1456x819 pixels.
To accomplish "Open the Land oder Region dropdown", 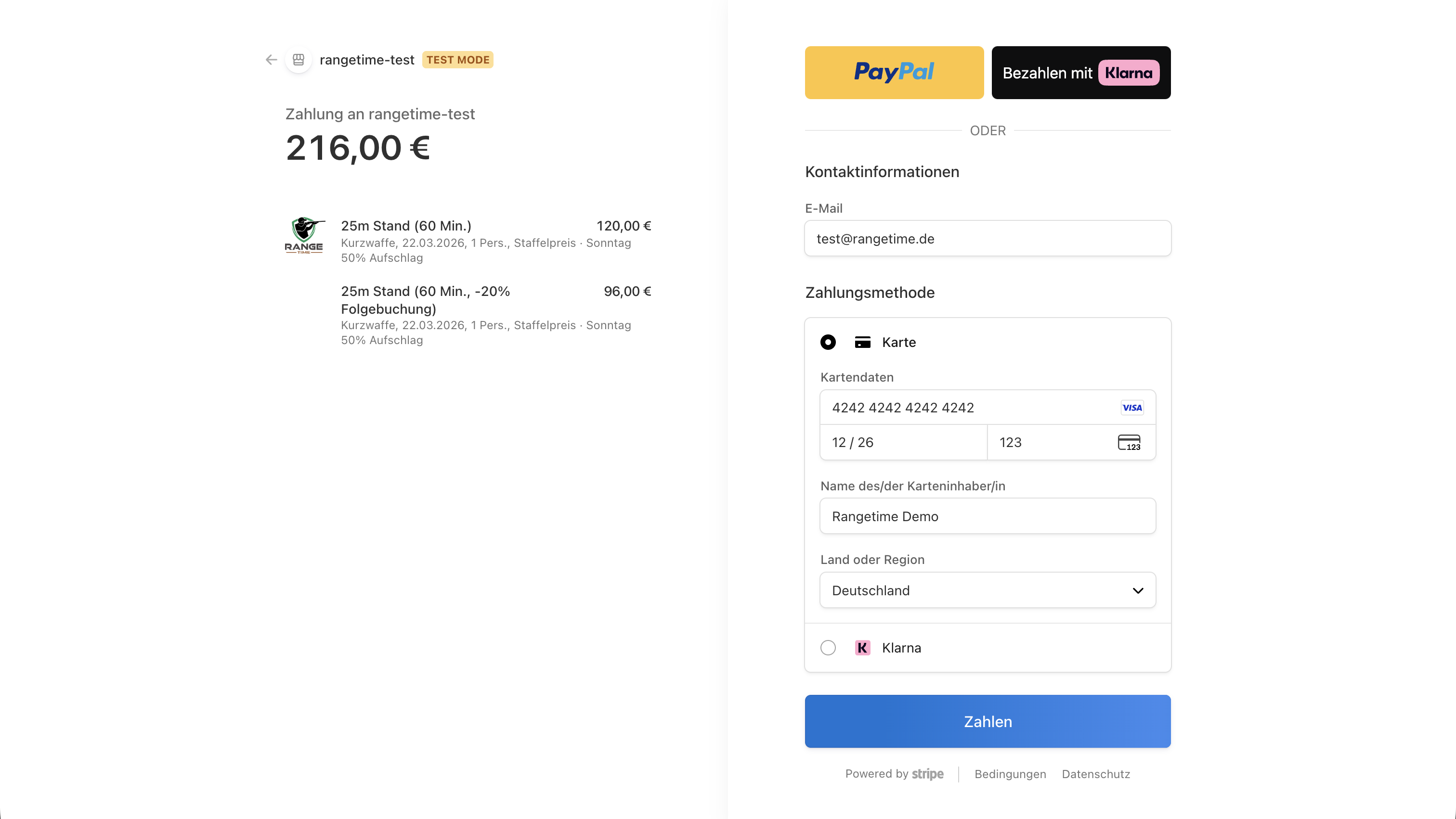I will tap(987, 590).
